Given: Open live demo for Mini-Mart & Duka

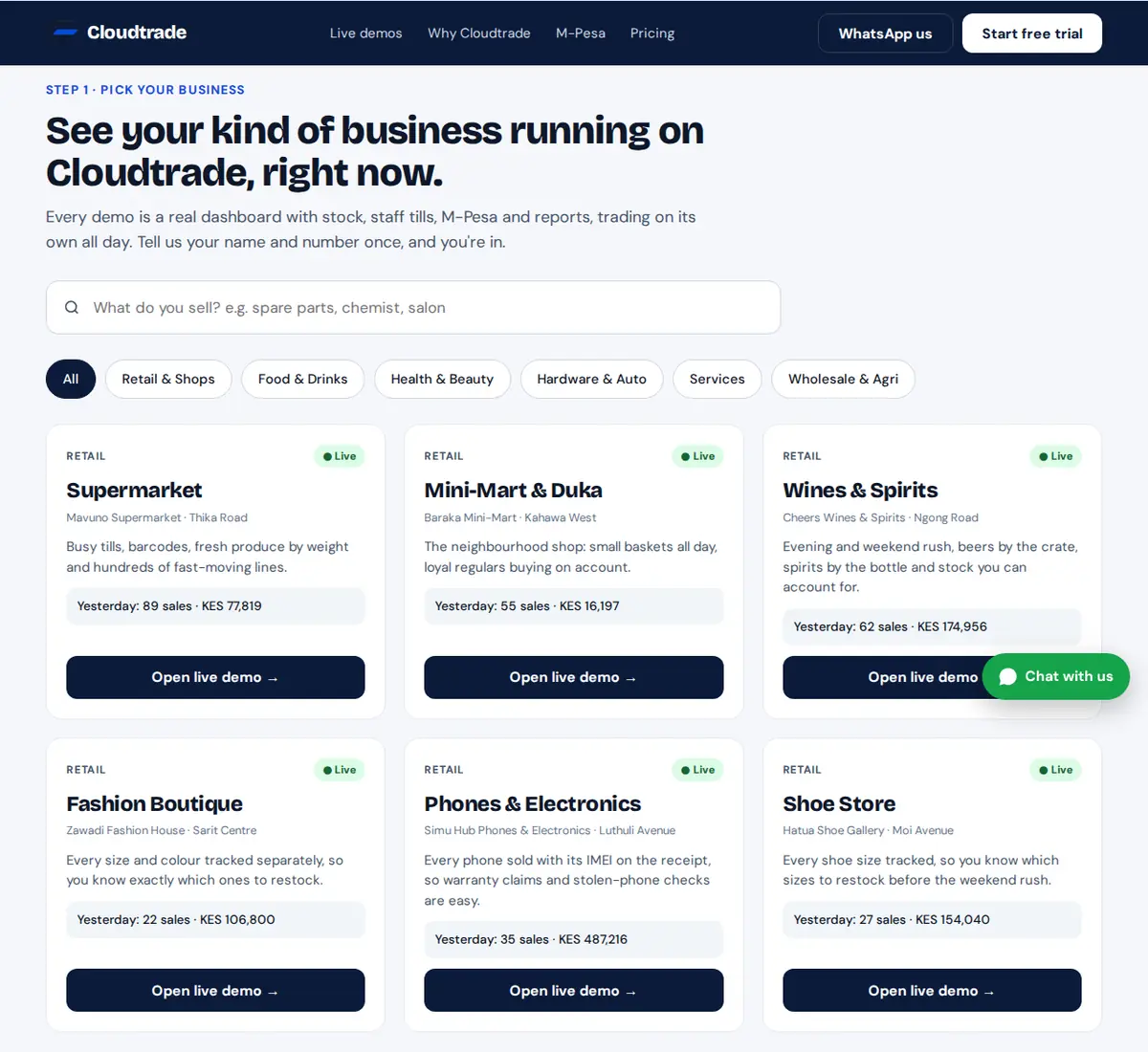Looking at the screenshot, I should pyautogui.click(x=573, y=677).
